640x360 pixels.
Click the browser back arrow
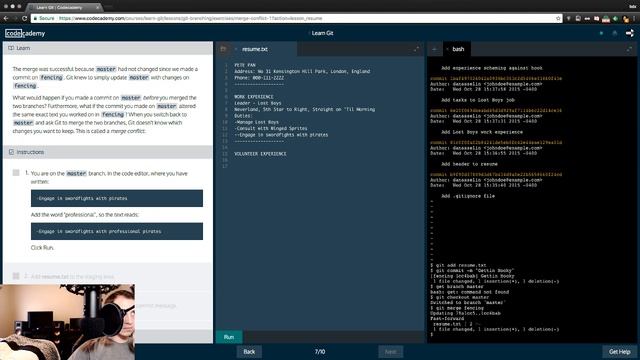coord(6,18)
